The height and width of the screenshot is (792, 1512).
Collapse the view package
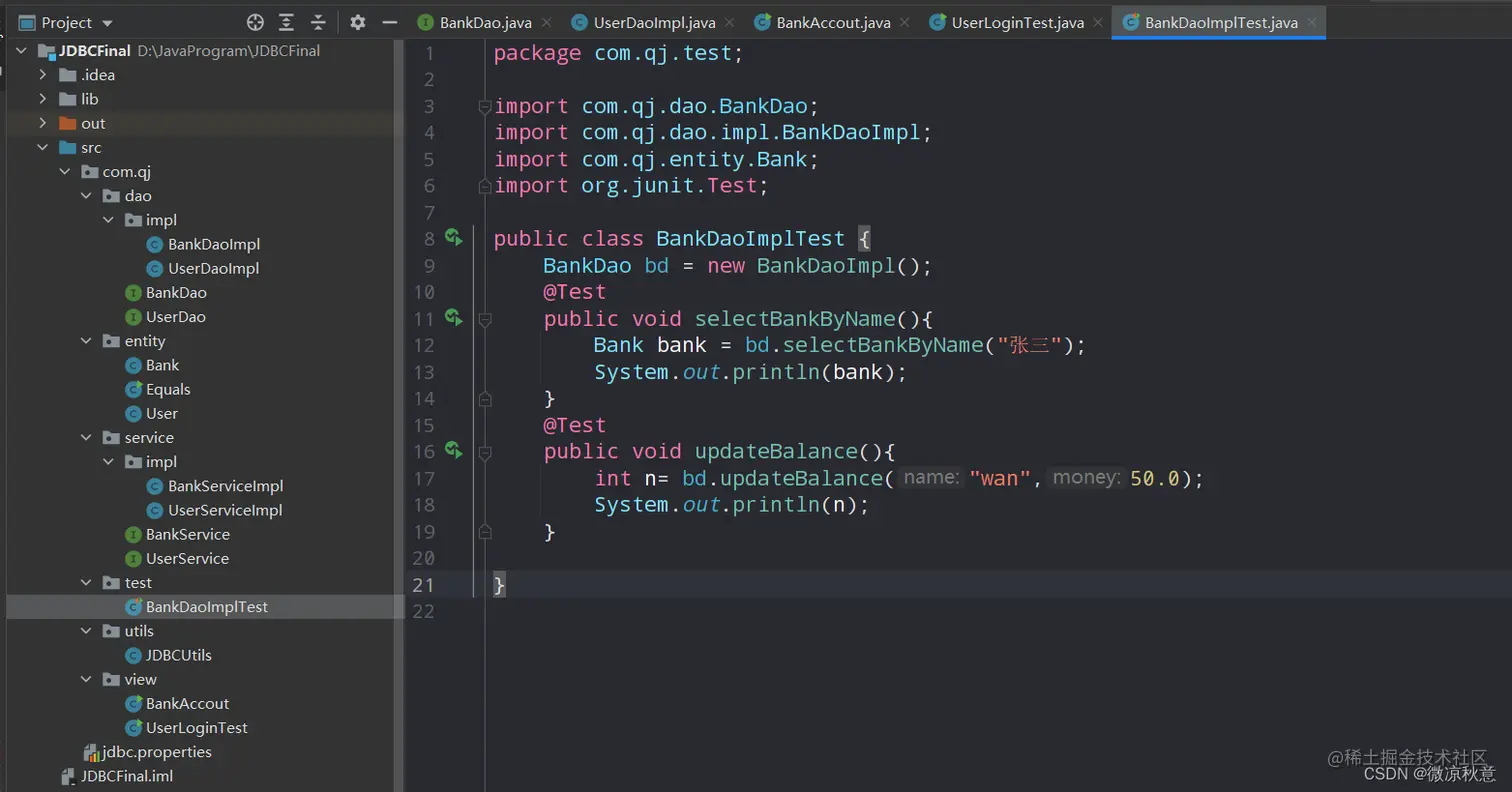coord(86,679)
